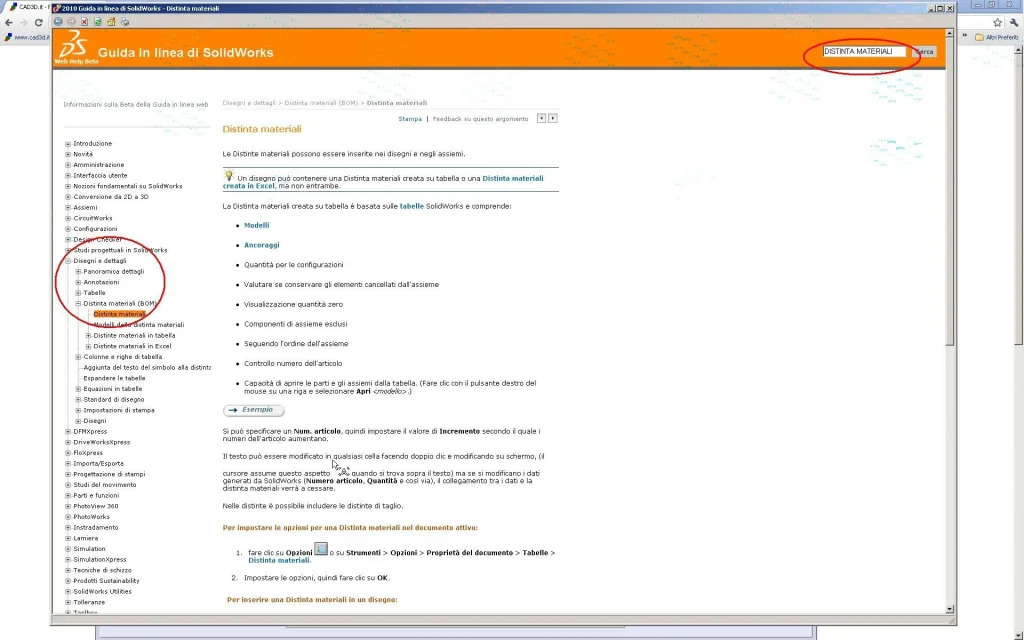Click the blue Back arrow in help toolbar
The width and height of the screenshot is (1024, 640).
pos(58,22)
